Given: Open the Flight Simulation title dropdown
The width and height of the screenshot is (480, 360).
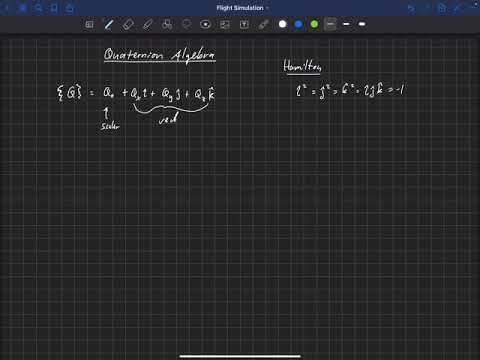Looking at the screenshot, I should 242,8.
